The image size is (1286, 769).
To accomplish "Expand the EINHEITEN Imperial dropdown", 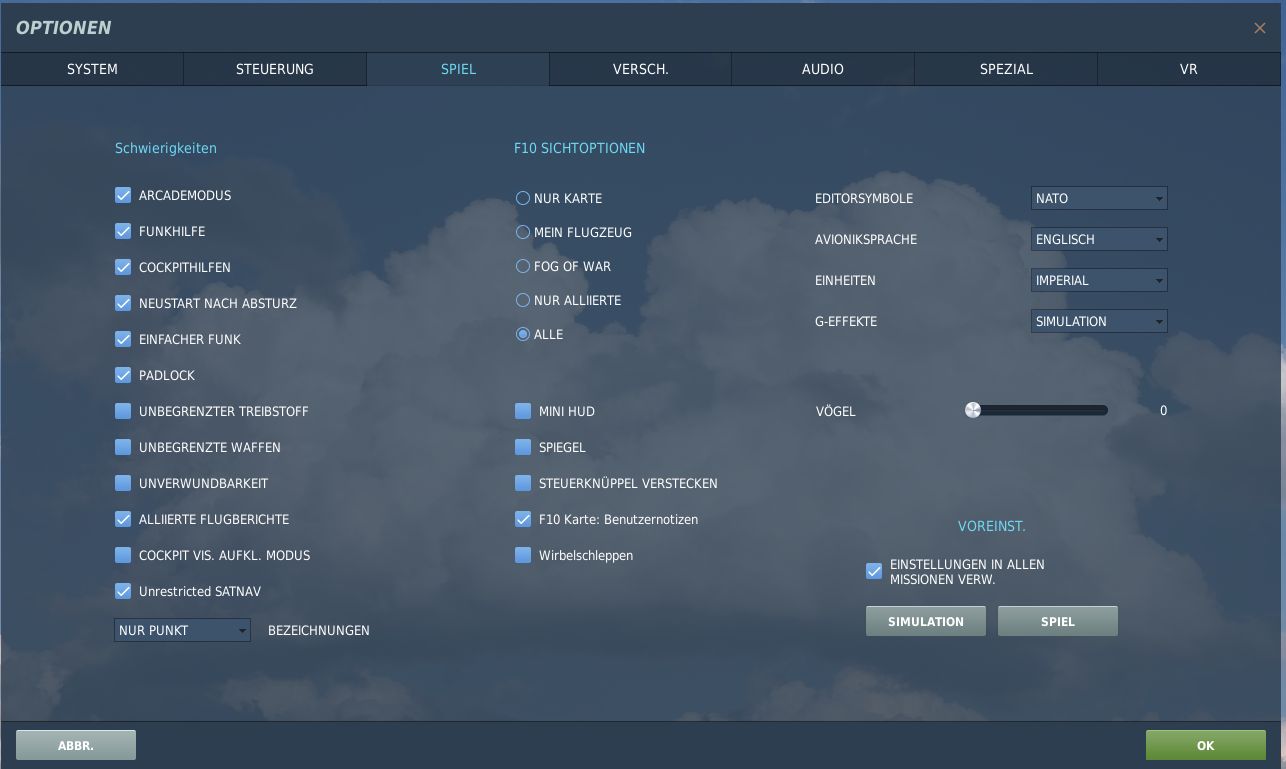I will tap(1099, 280).
